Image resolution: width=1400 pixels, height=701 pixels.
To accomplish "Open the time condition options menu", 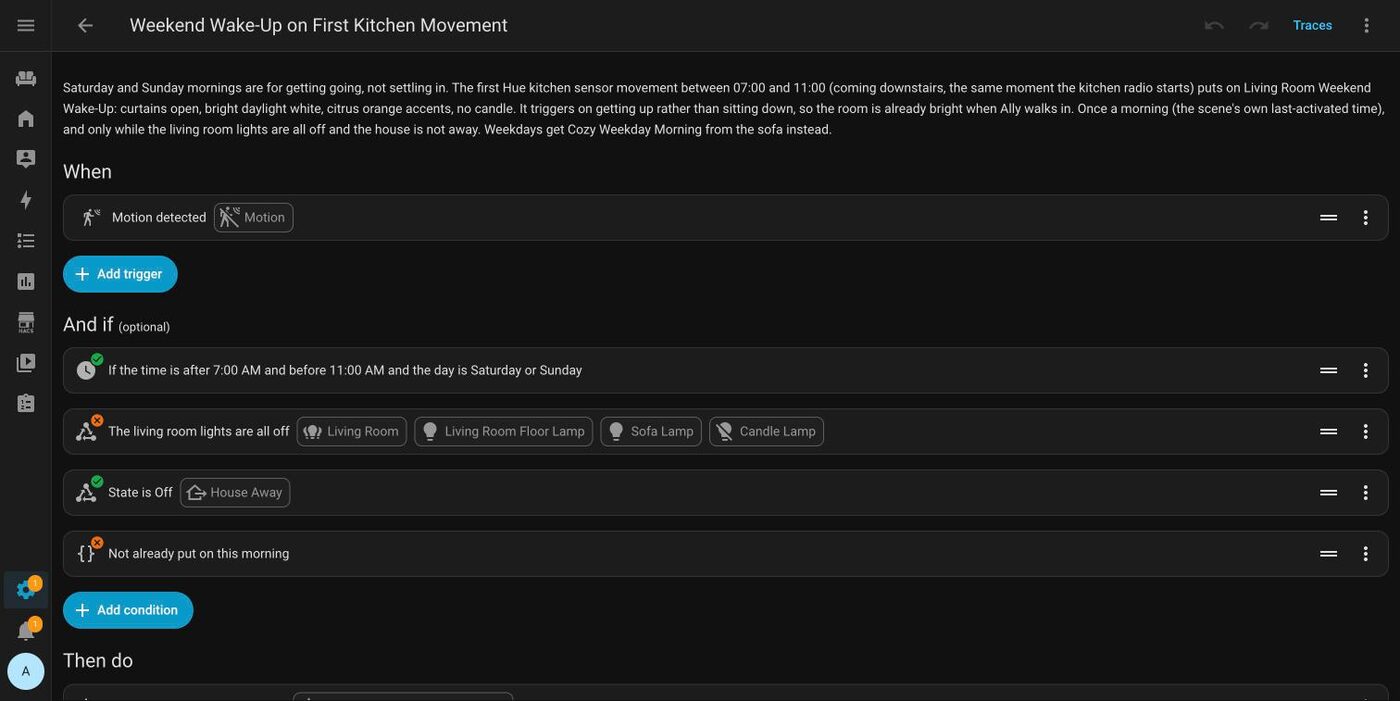I will click(x=1366, y=371).
